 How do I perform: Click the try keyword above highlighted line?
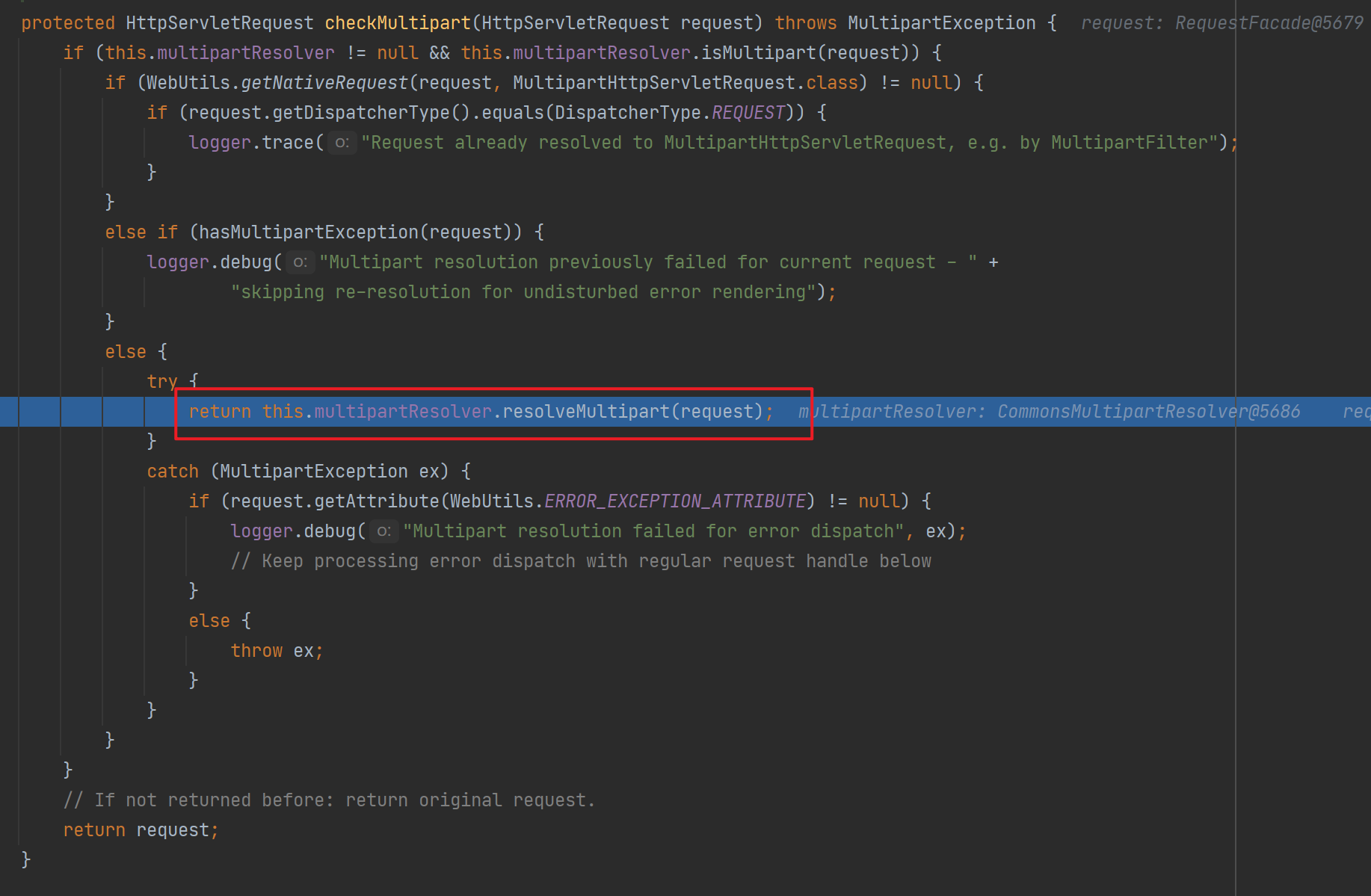click(x=161, y=382)
